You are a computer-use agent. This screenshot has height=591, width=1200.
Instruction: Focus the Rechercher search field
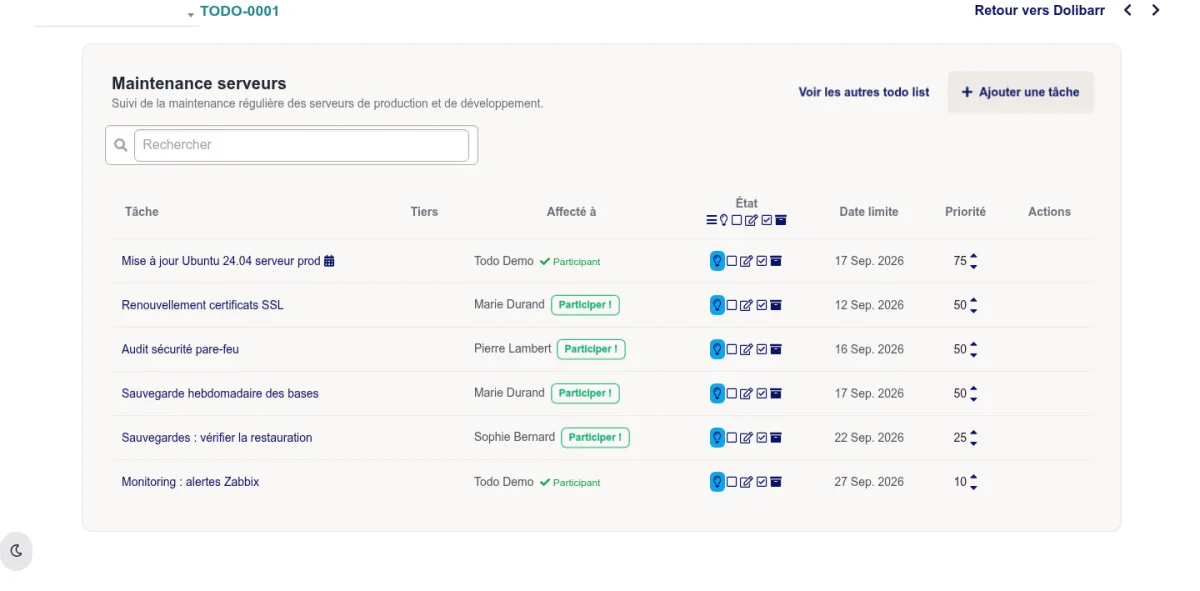pos(301,145)
